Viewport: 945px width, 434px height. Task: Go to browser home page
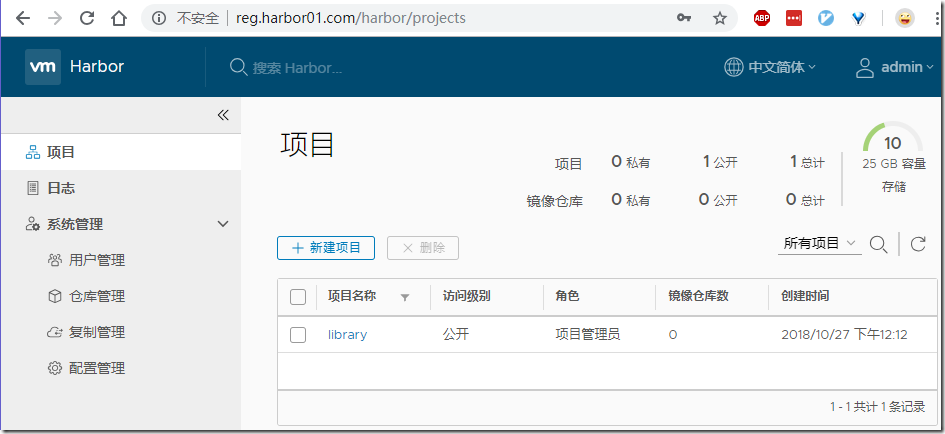(x=119, y=18)
